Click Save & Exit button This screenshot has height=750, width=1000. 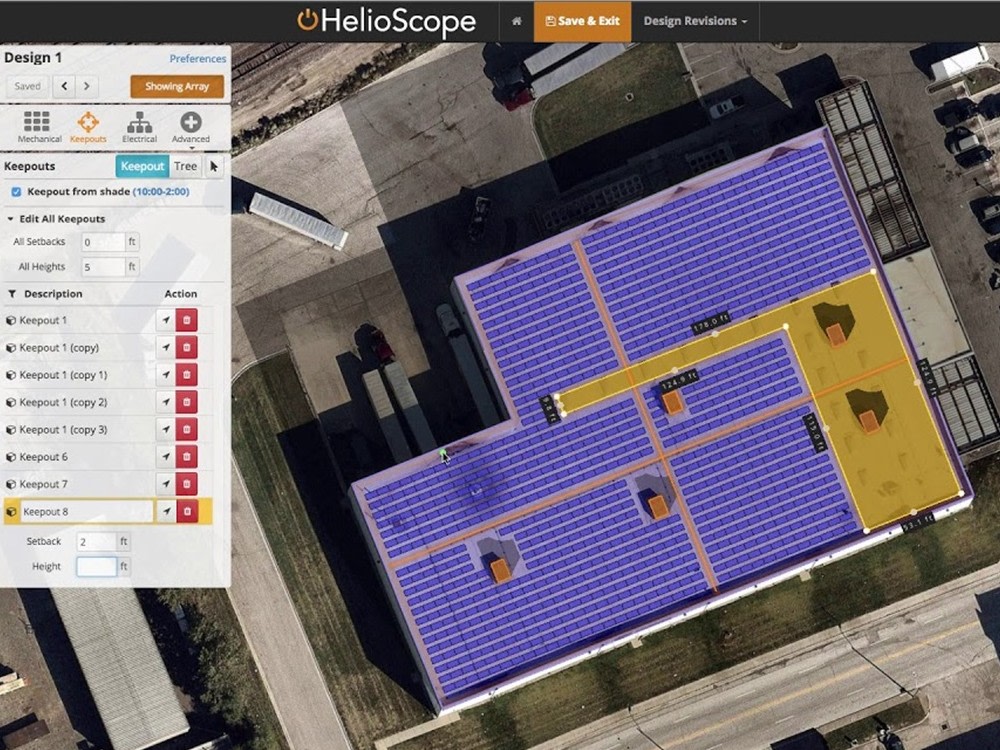[x=582, y=21]
